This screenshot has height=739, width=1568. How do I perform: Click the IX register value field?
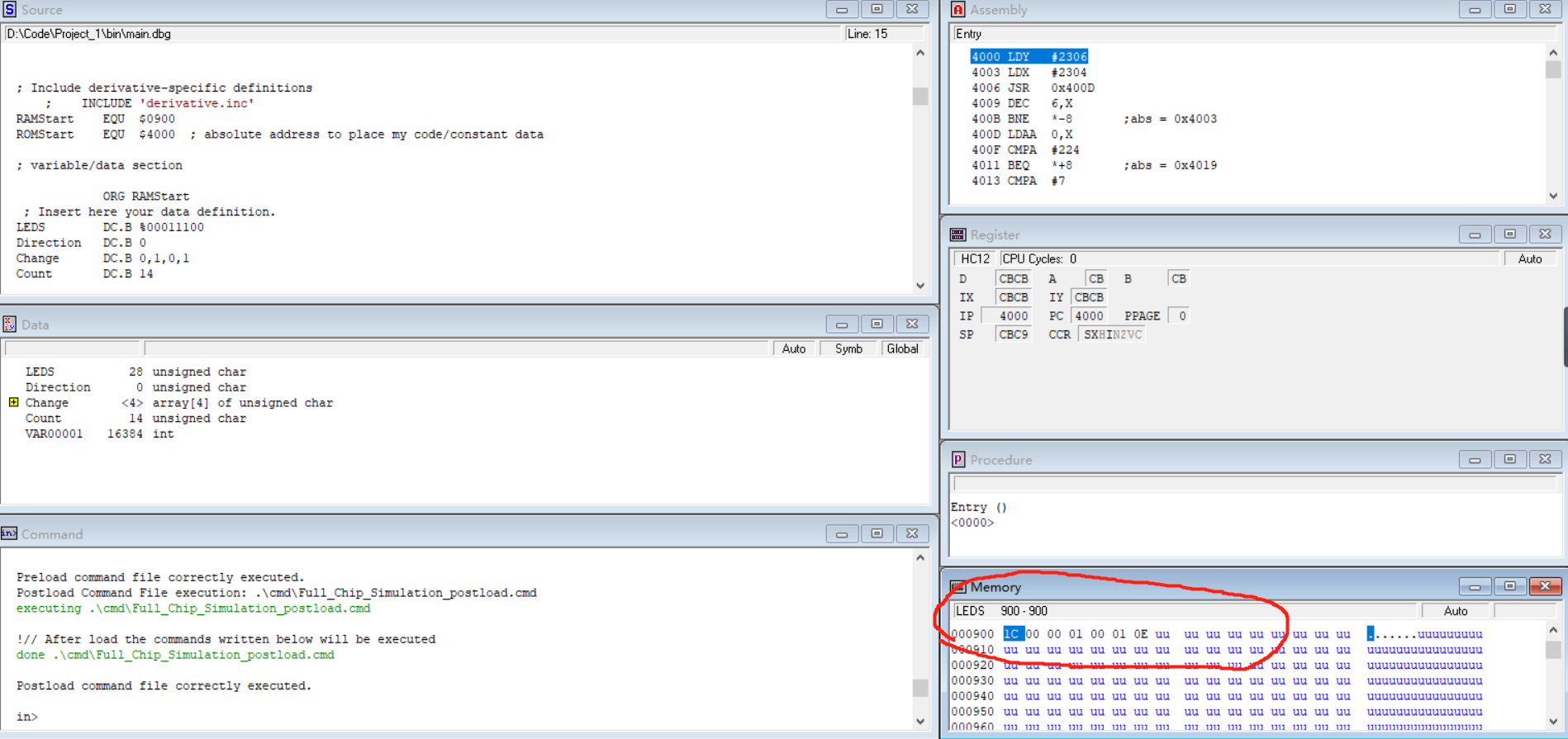click(1013, 297)
